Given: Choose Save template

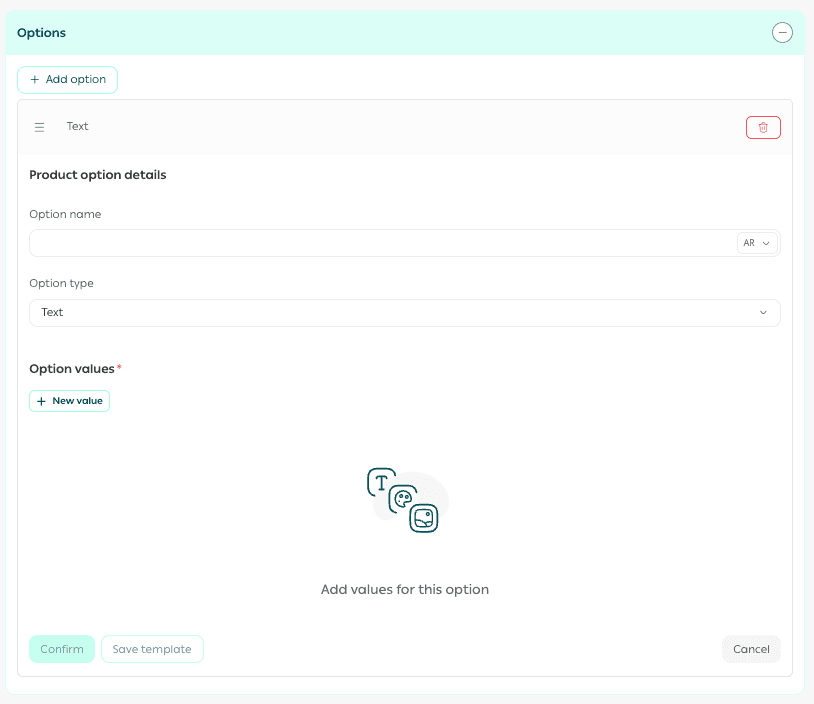Looking at the screenshot, I should (152, 649).
